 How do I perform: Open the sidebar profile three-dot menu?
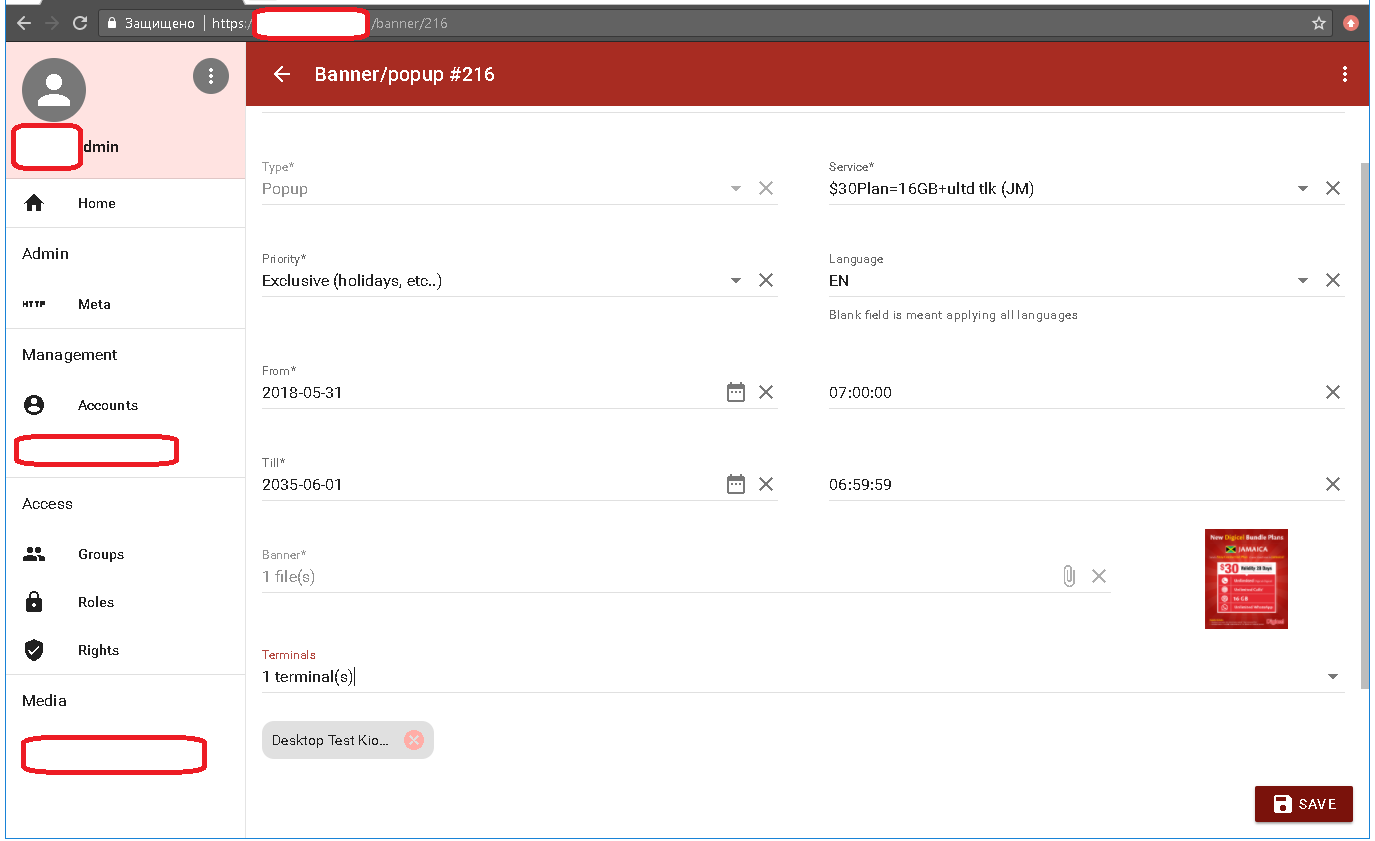(210, 76)
